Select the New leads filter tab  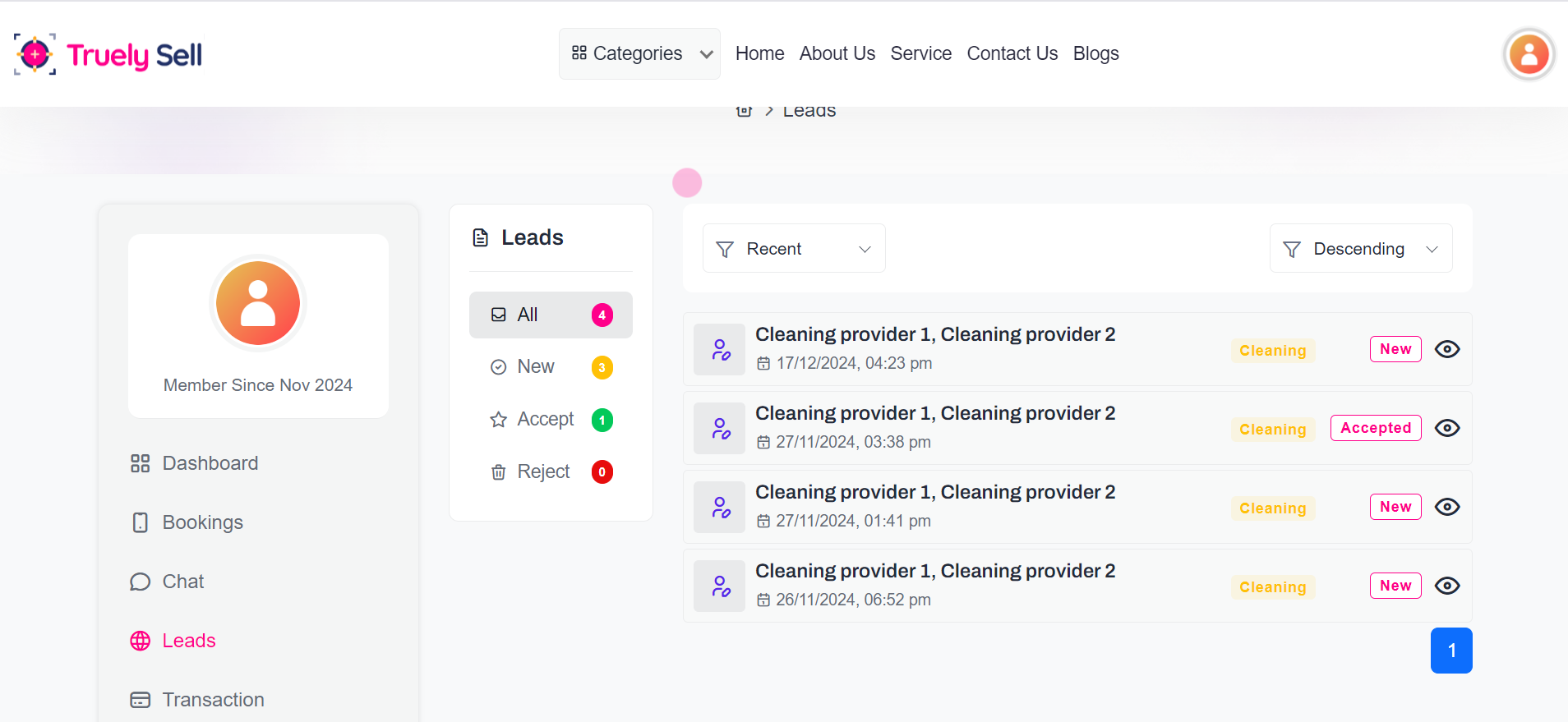coord(535,367)
